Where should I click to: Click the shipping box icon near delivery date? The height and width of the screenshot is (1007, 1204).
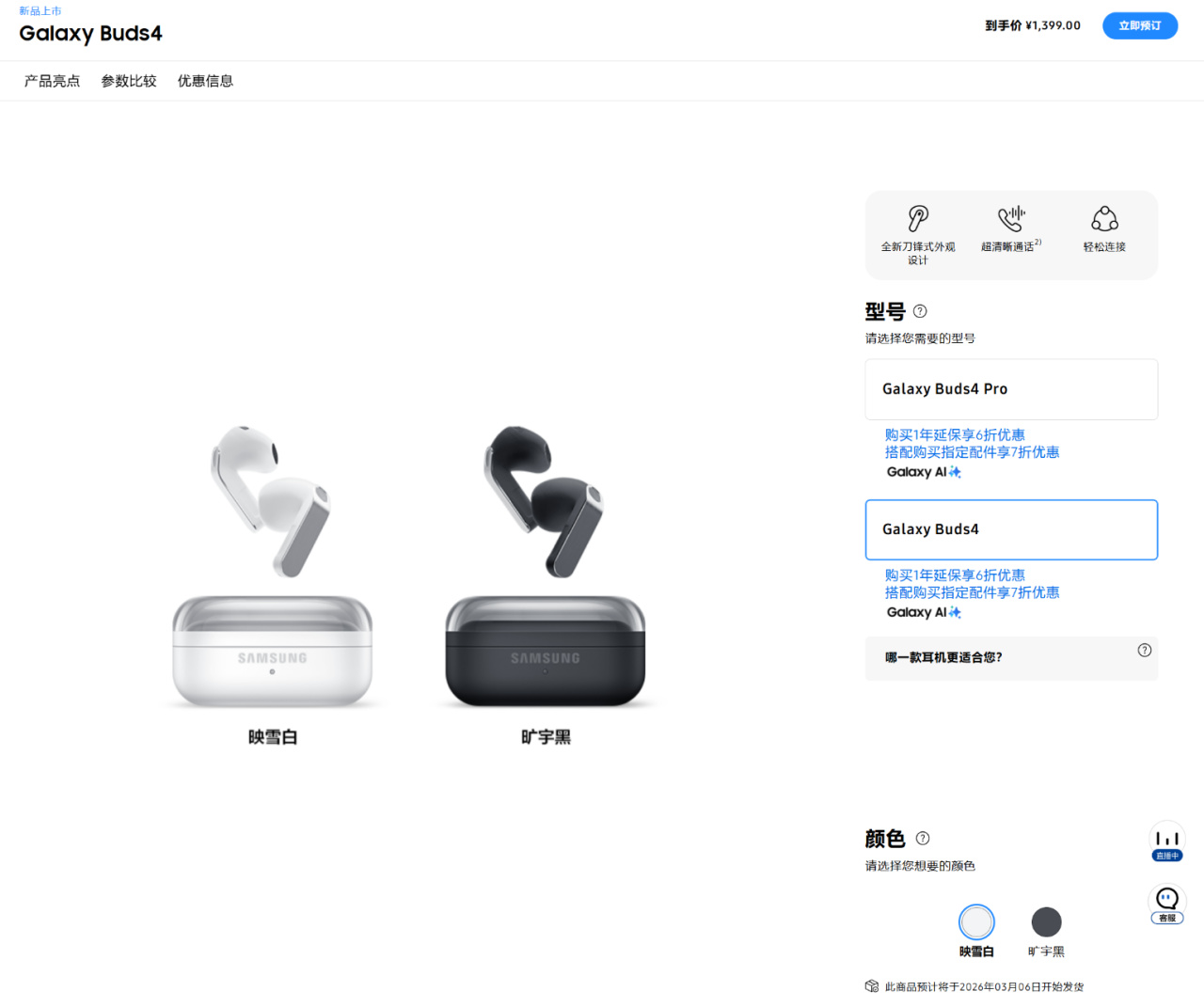pyautogui.click(x=872, y=986)
